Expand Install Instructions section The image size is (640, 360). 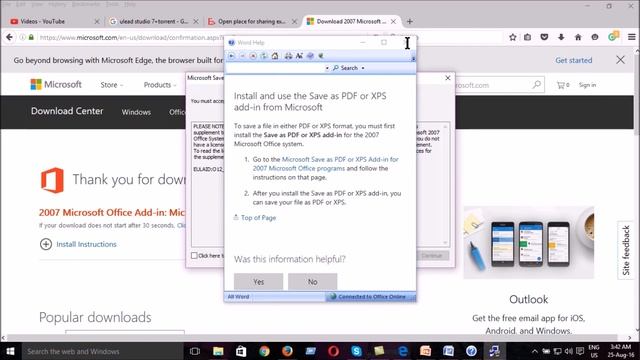(x=78, y=244)
